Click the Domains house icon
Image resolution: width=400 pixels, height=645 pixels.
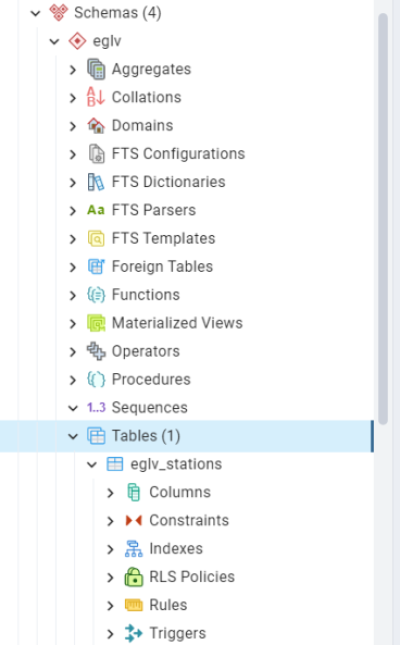(96, 125)
